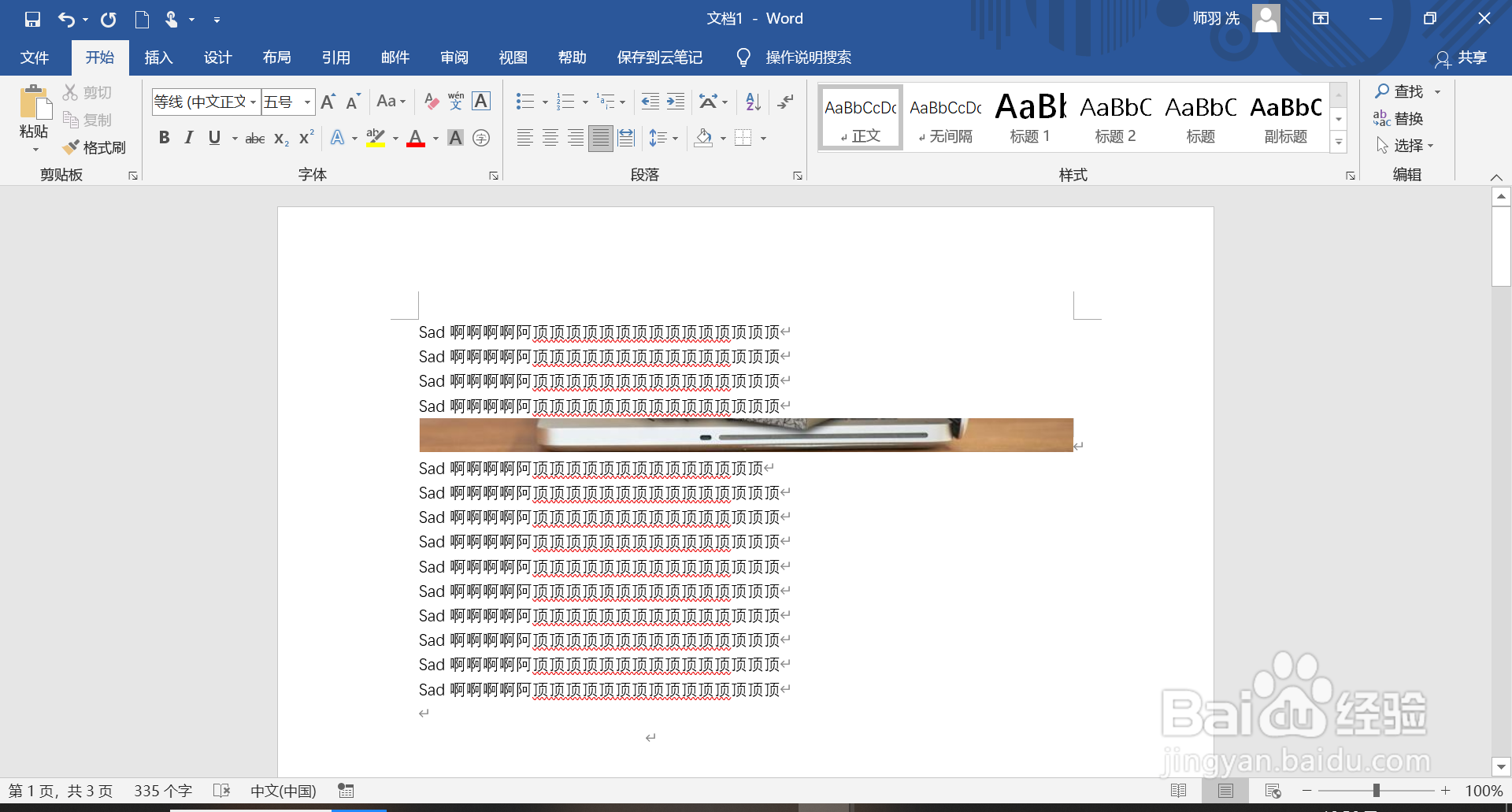Decrease paragraph indent
This screenshot has width=1512, height=812.
pyautogui.click(x=650, y=101)
